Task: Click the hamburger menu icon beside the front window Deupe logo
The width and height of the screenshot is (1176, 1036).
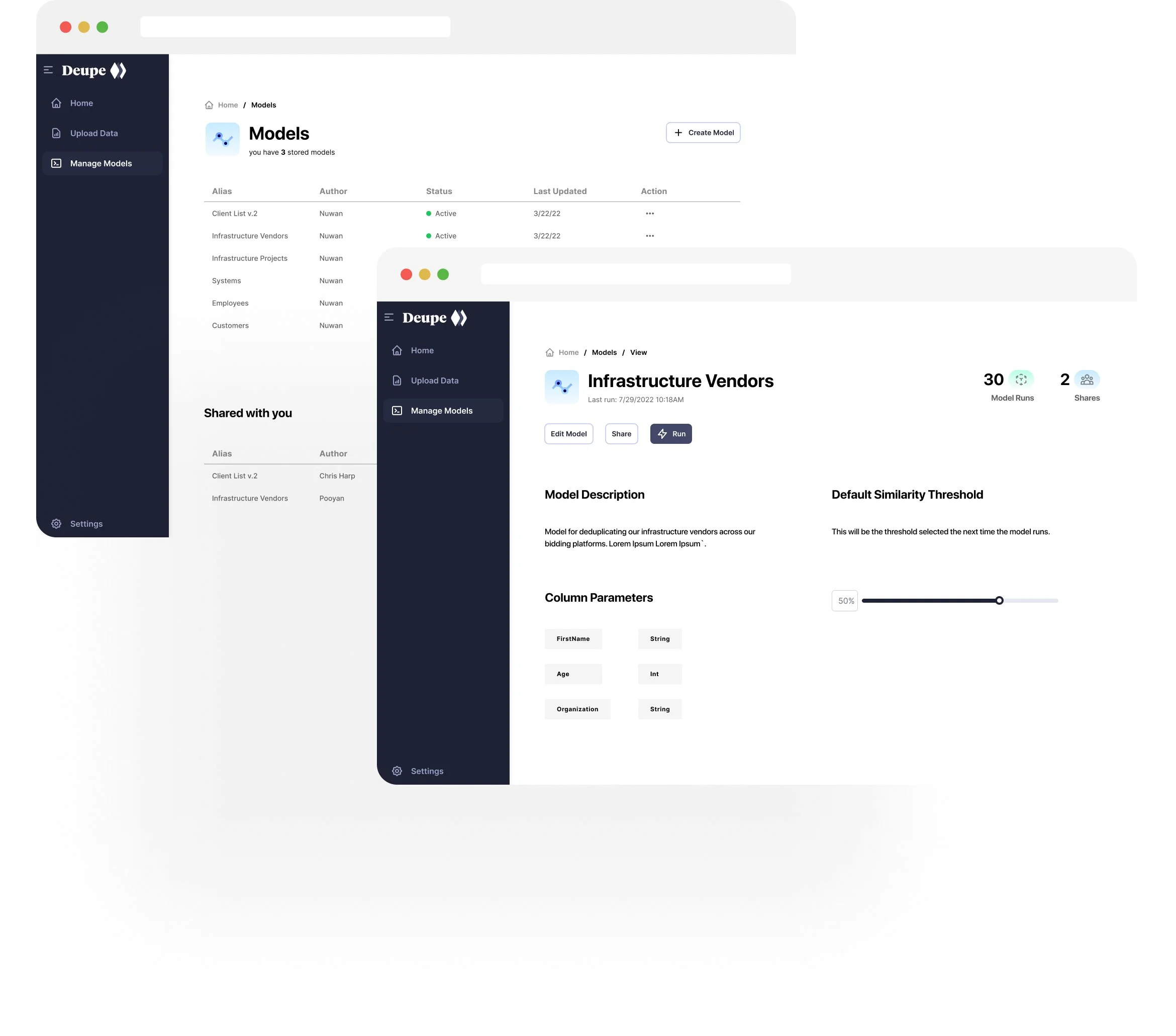Action: 389,317
